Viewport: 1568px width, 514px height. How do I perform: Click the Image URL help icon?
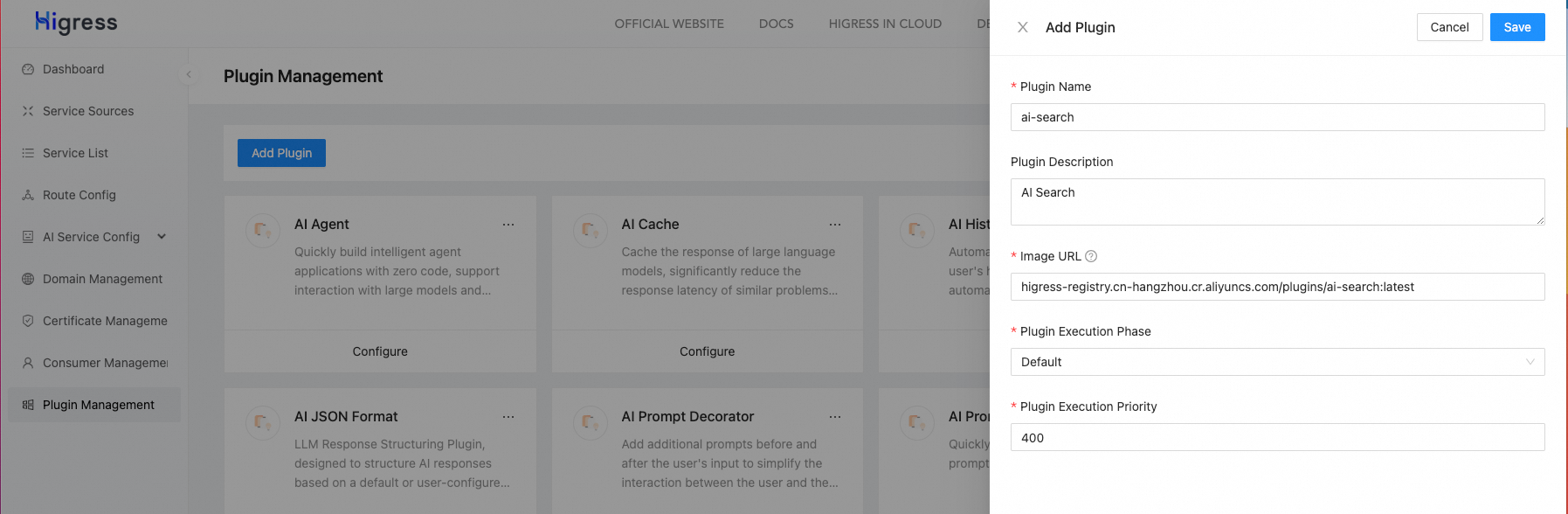(1091, 256)
